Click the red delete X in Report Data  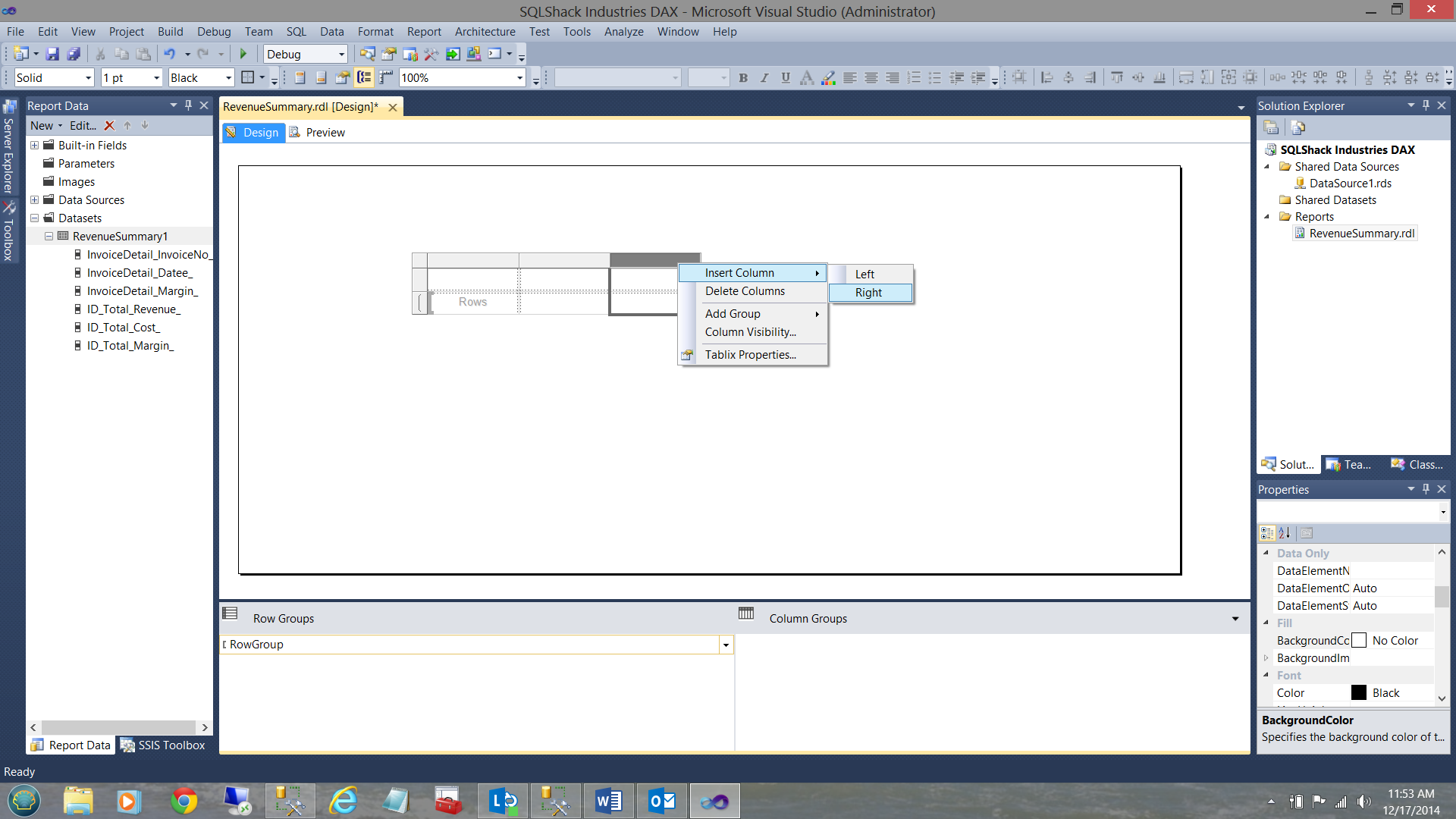109,126
